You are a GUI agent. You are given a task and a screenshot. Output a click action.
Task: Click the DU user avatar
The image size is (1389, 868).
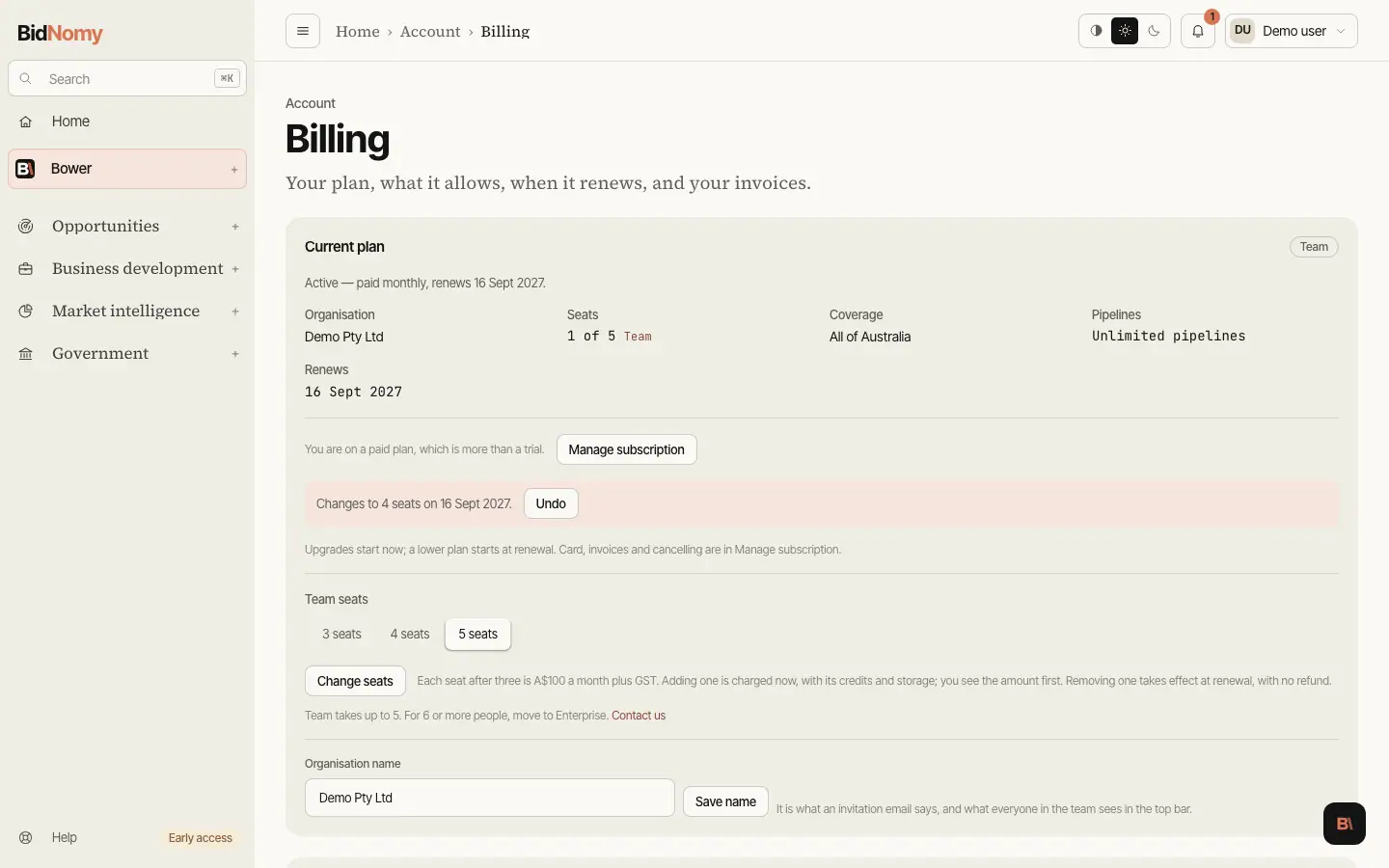1242,31
